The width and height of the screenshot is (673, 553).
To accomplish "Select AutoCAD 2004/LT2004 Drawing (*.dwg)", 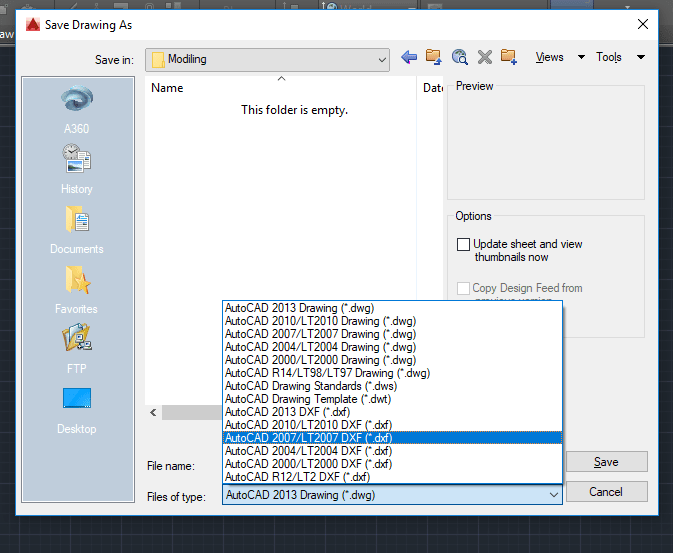I will 392,347.
